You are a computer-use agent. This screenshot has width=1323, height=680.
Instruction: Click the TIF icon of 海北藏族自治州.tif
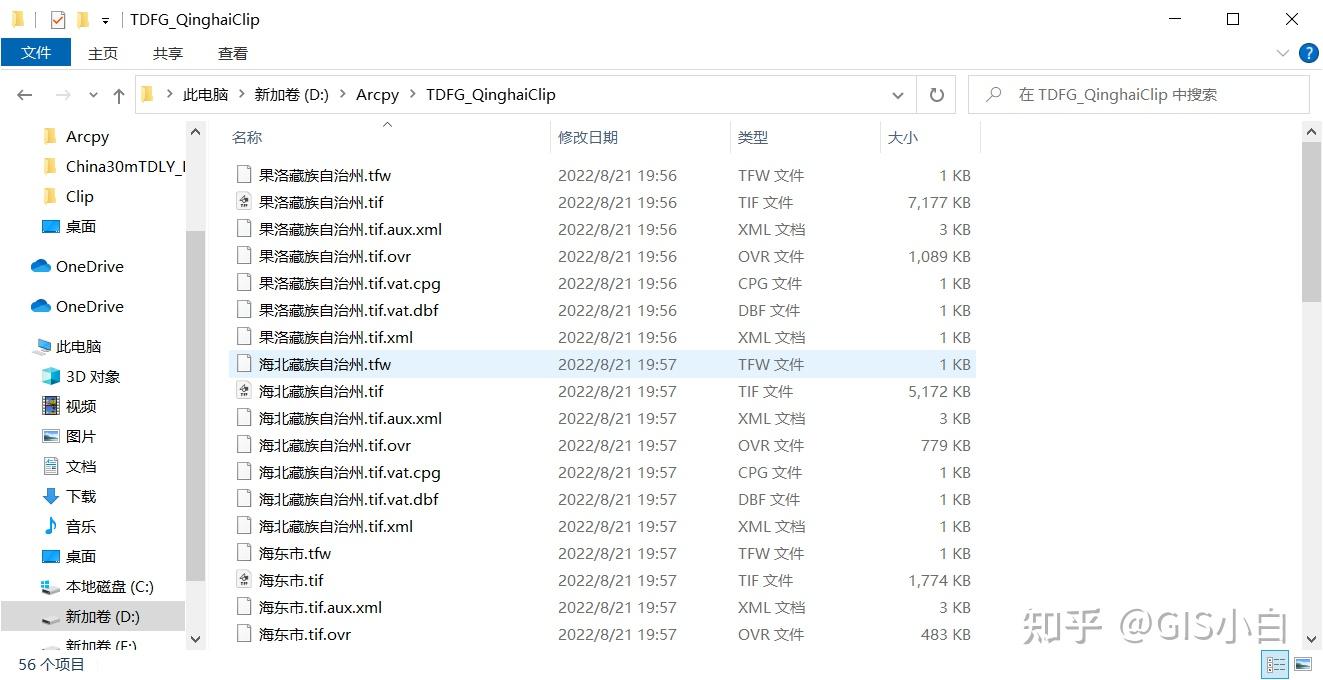[243, 391]
